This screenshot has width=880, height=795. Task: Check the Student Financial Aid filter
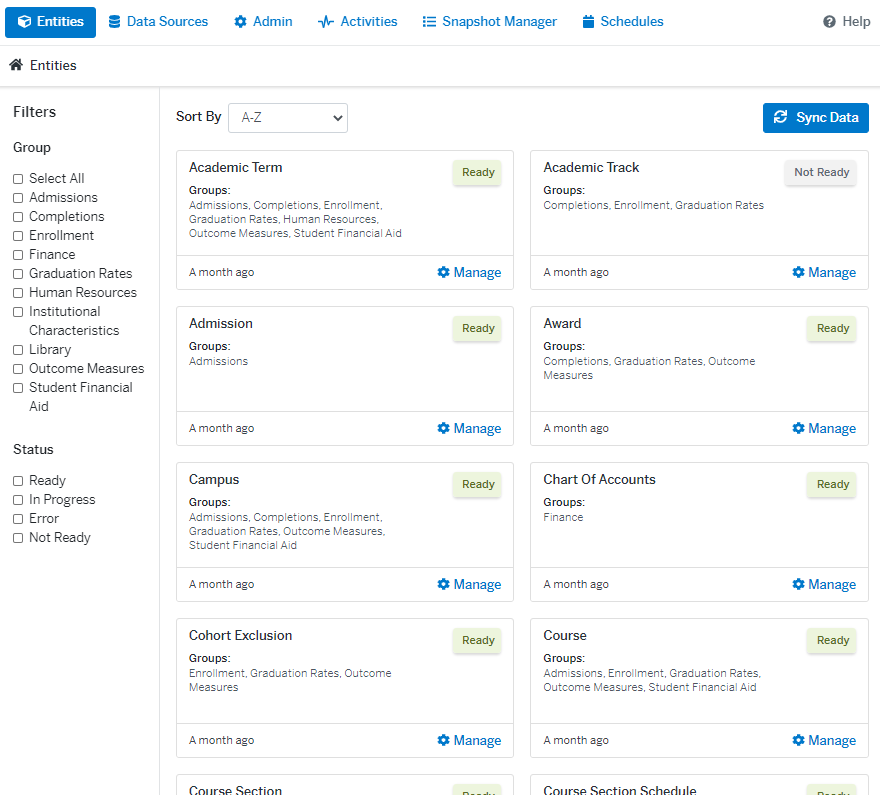coord(18,388)
